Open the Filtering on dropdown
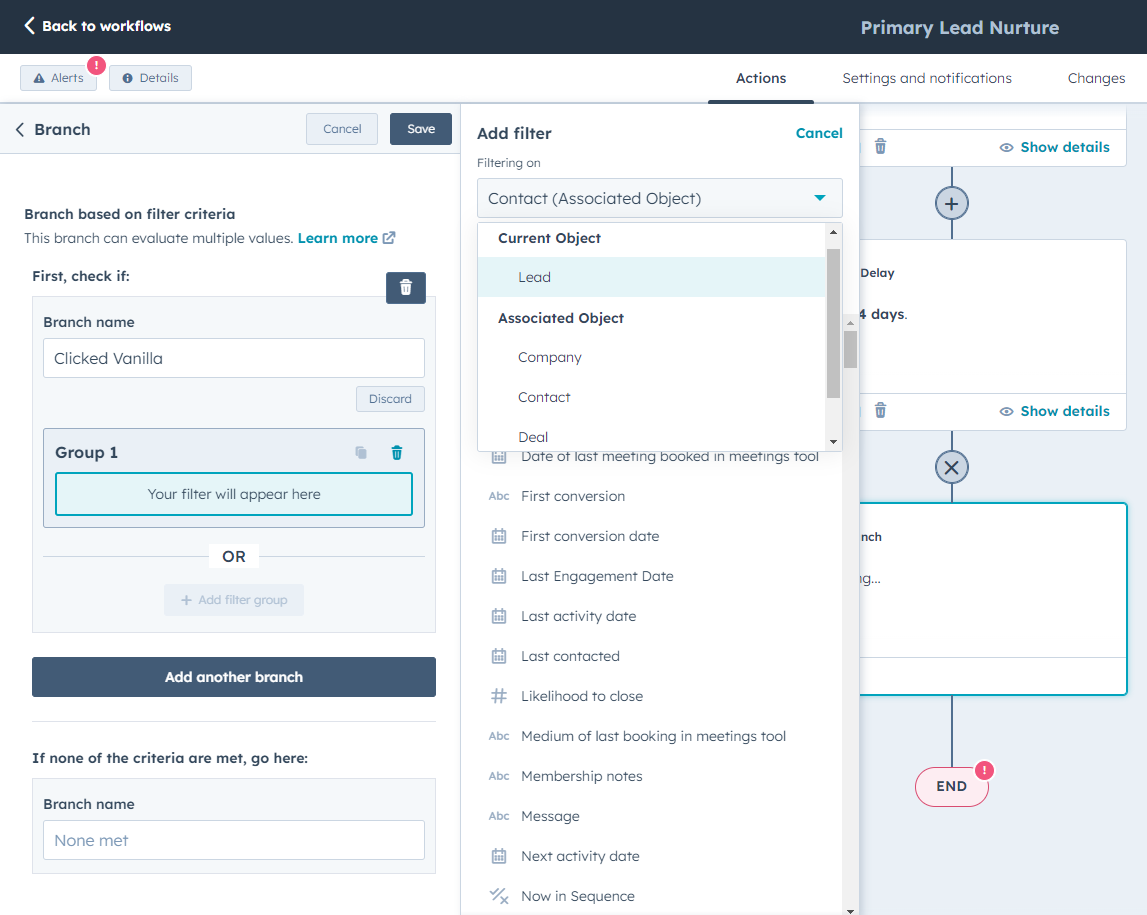The height and width of the screenshot is (915, 1147). (x=660, y=198)
